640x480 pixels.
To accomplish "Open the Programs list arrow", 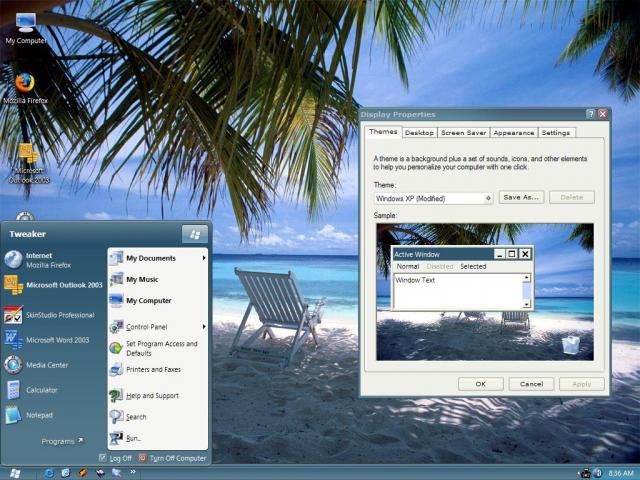I will tap(80, 440).
